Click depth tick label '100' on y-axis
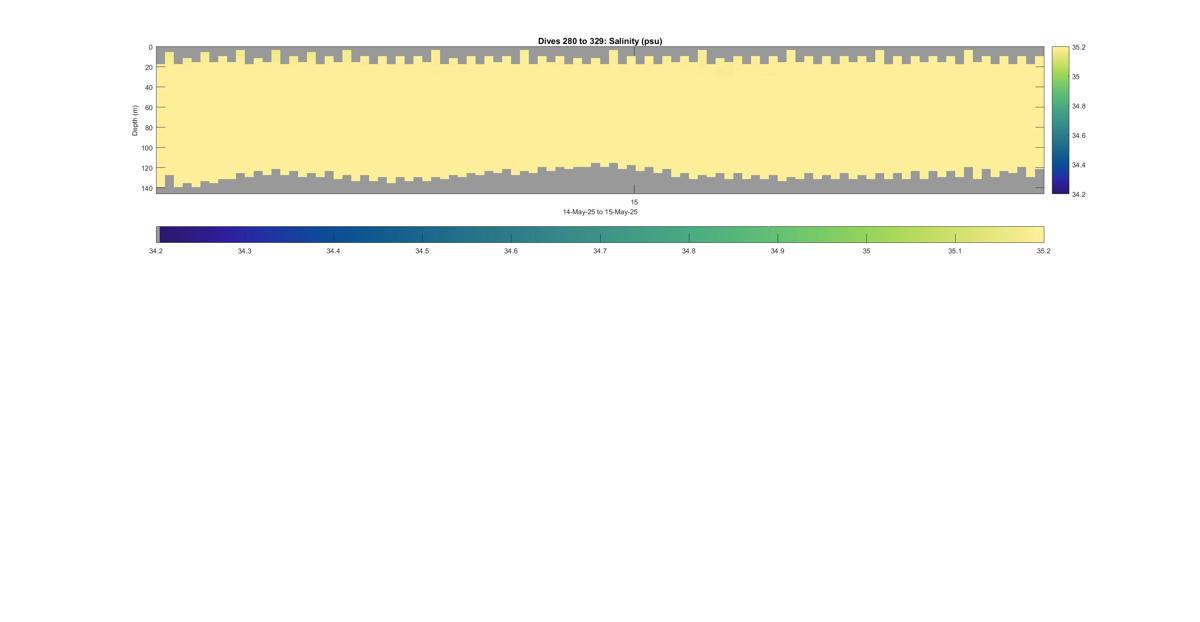Screen dimensions: 1200x622 (147, 148)
